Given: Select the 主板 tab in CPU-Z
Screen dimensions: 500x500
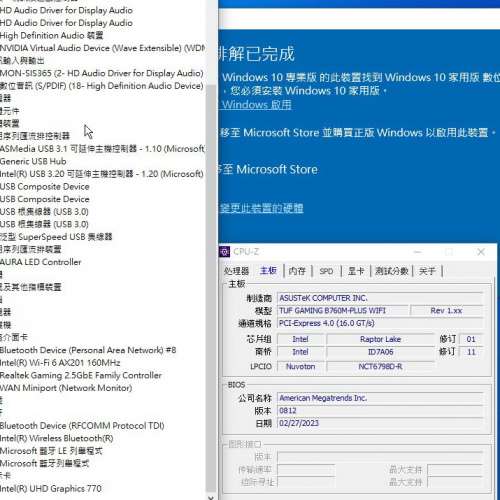Looking at the screenshot, I should click(268, 271).
